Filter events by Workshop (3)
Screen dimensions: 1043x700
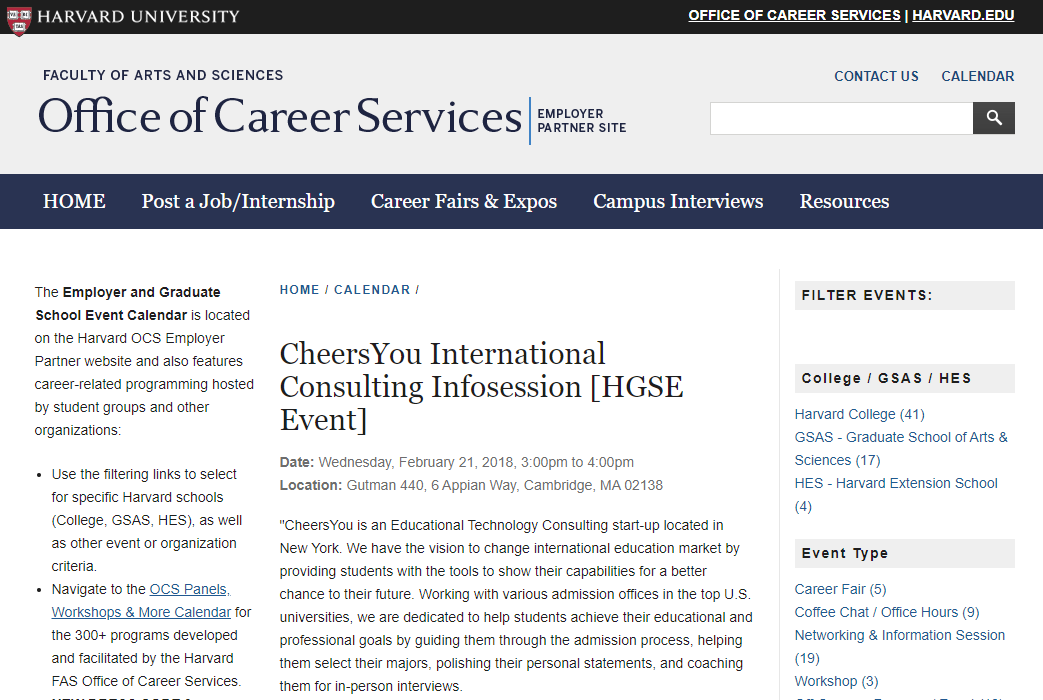(x=836, y=681)
